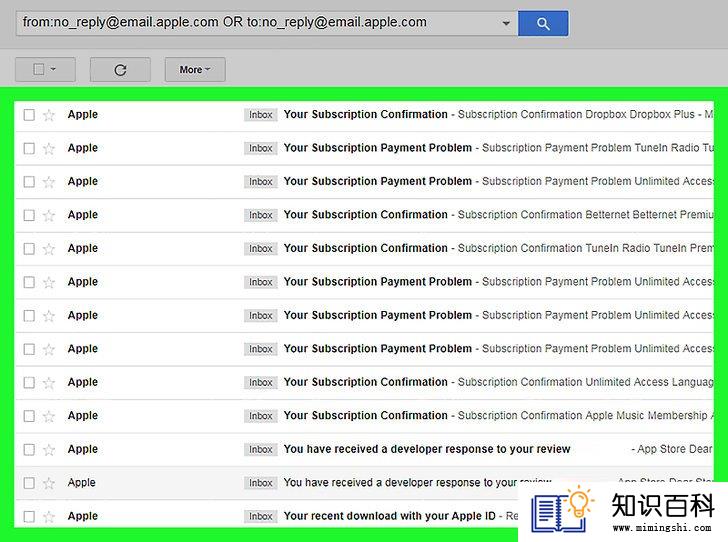Click sender Apple on Apple Music Membership row
Image resolution: width=728 pixels, height=542 pixels.
83,415
